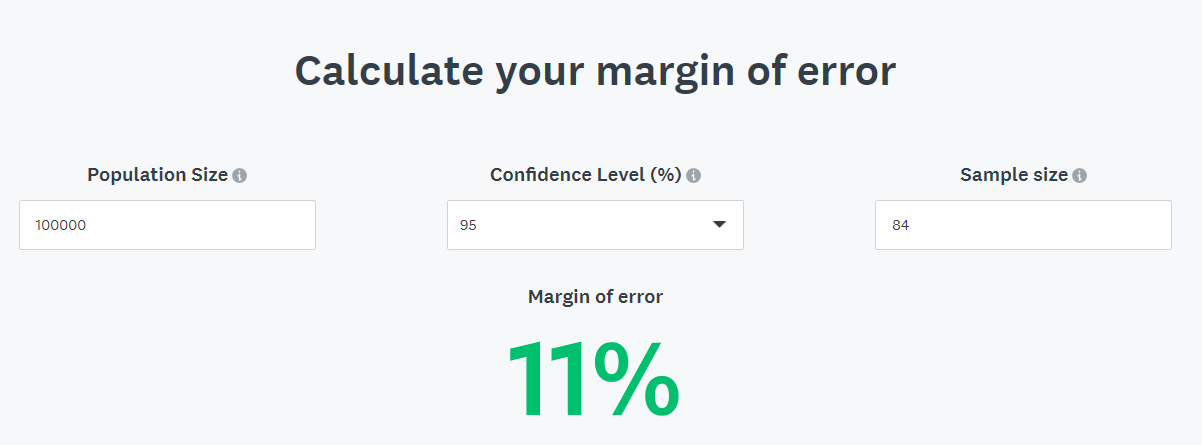Click the Population Size label
Screen dimensions: 1202x445
[157, 175]
